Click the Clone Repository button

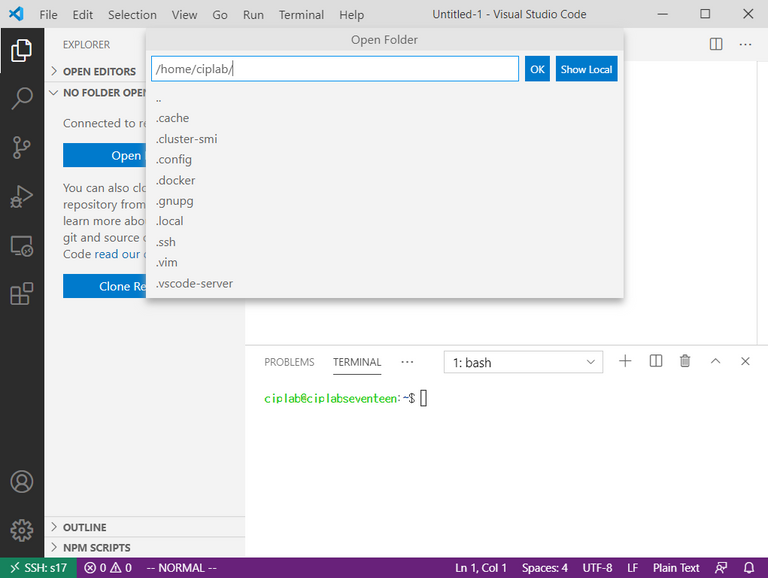[105, 286]
